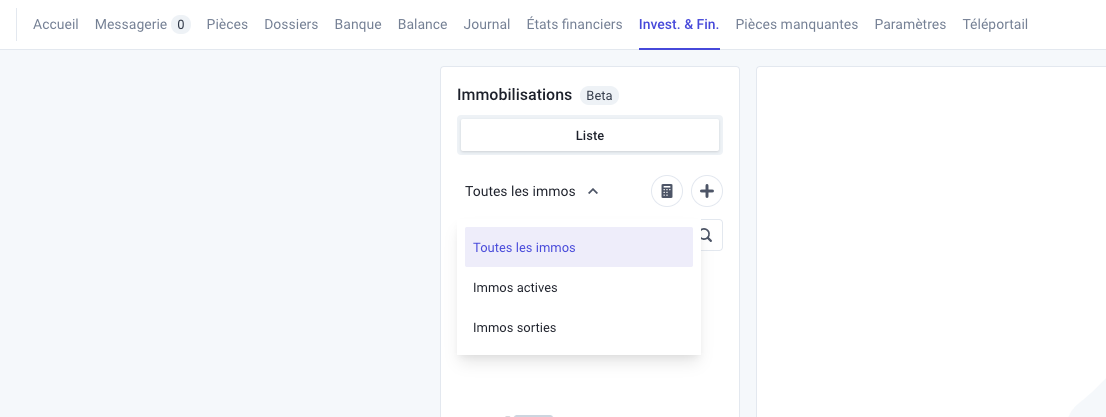Go to the Pièces tab
Image resolution: width=1106 pixels, height=417 pixels.
pyautogui.click(x=227, y=25)
